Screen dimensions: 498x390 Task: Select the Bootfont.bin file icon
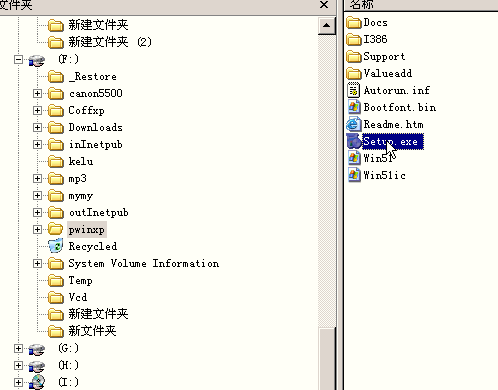[x=354, y=107]
